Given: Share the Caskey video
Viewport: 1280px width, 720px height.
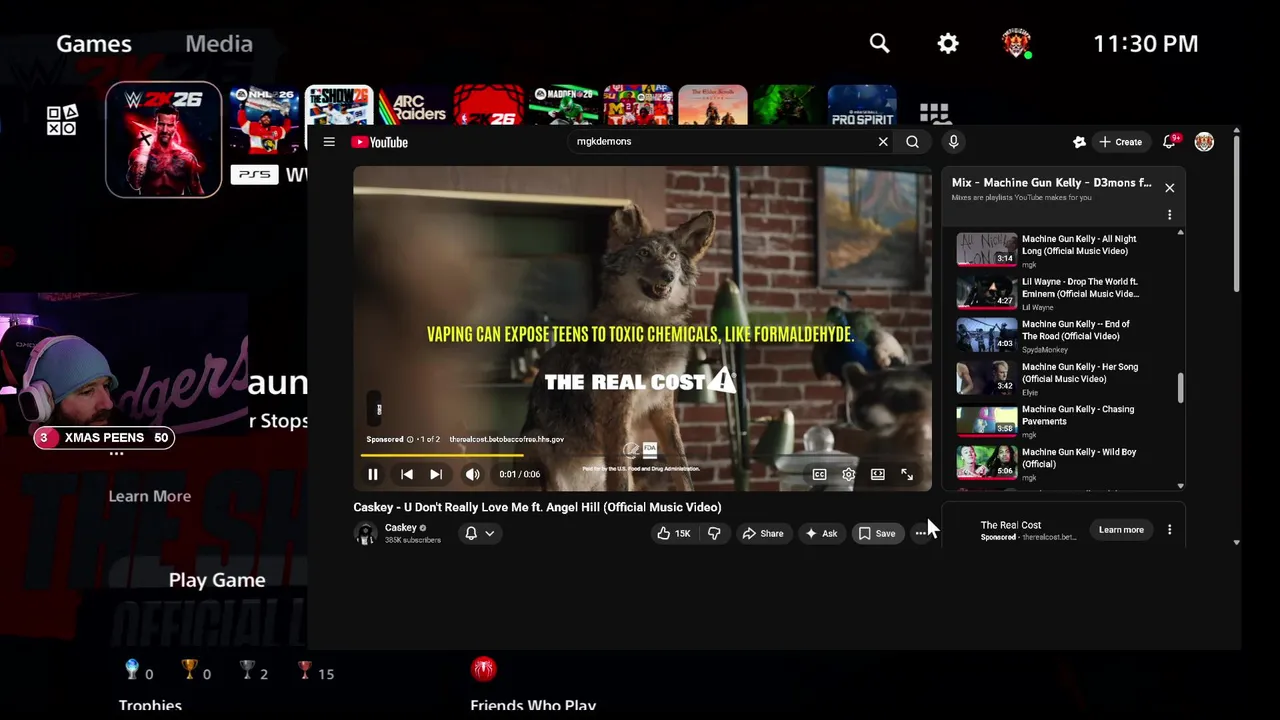Looking at the screenshot, I should tap(762, 534).
